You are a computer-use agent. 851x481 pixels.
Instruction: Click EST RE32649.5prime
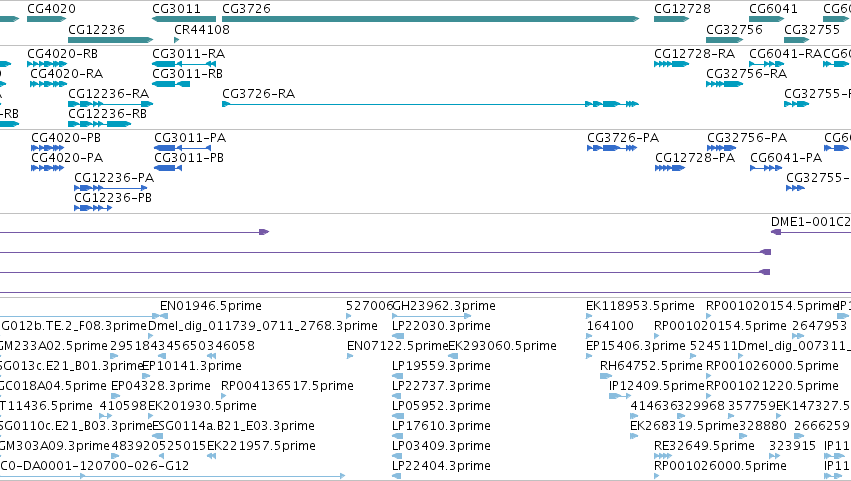click(704, 446)
